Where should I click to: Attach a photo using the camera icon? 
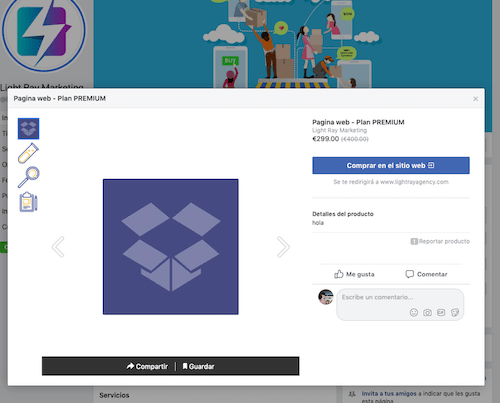427,312
